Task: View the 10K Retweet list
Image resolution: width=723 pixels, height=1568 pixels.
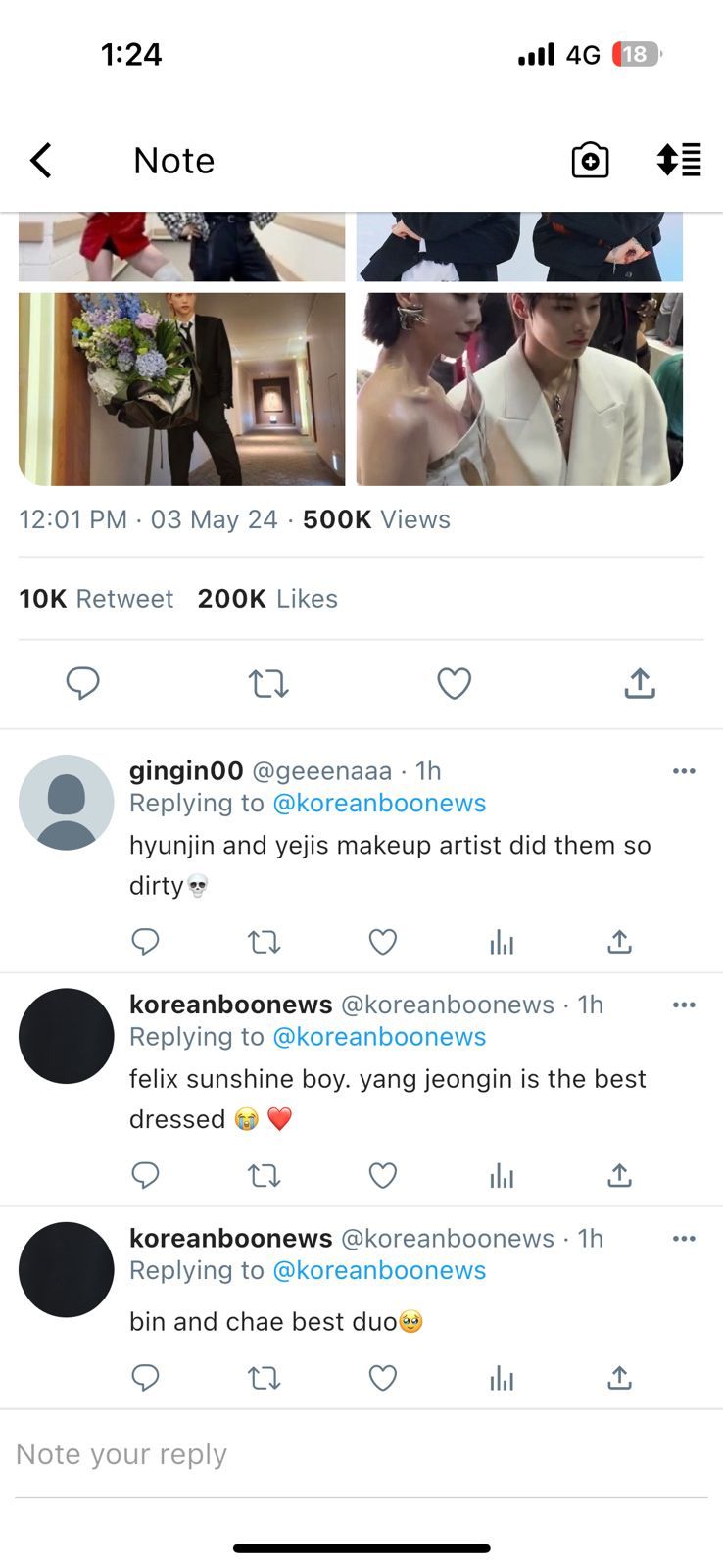Action: point(96,599)
